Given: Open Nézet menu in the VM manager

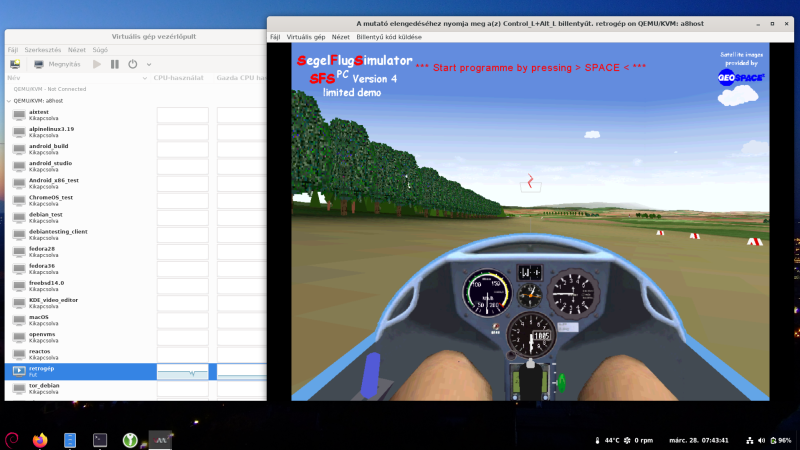Looking at the screenshot, I should [x=77, y=50].
